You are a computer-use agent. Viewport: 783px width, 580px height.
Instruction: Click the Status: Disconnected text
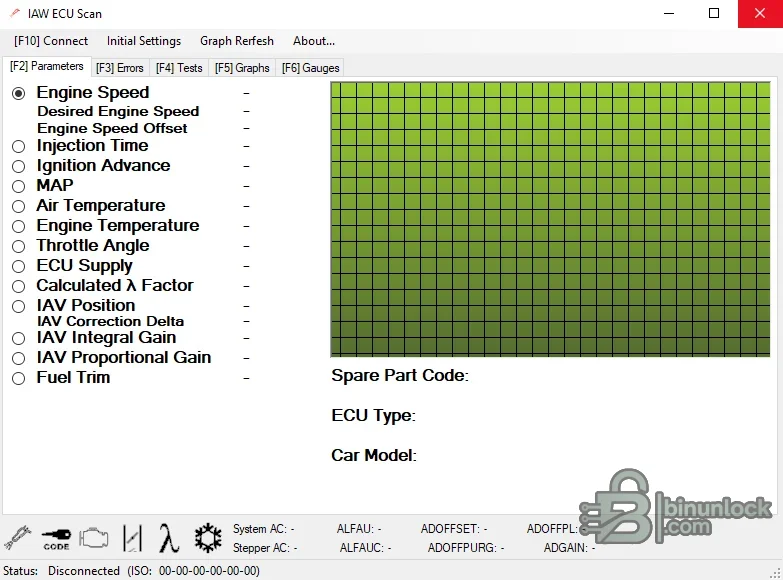point(61,571)
